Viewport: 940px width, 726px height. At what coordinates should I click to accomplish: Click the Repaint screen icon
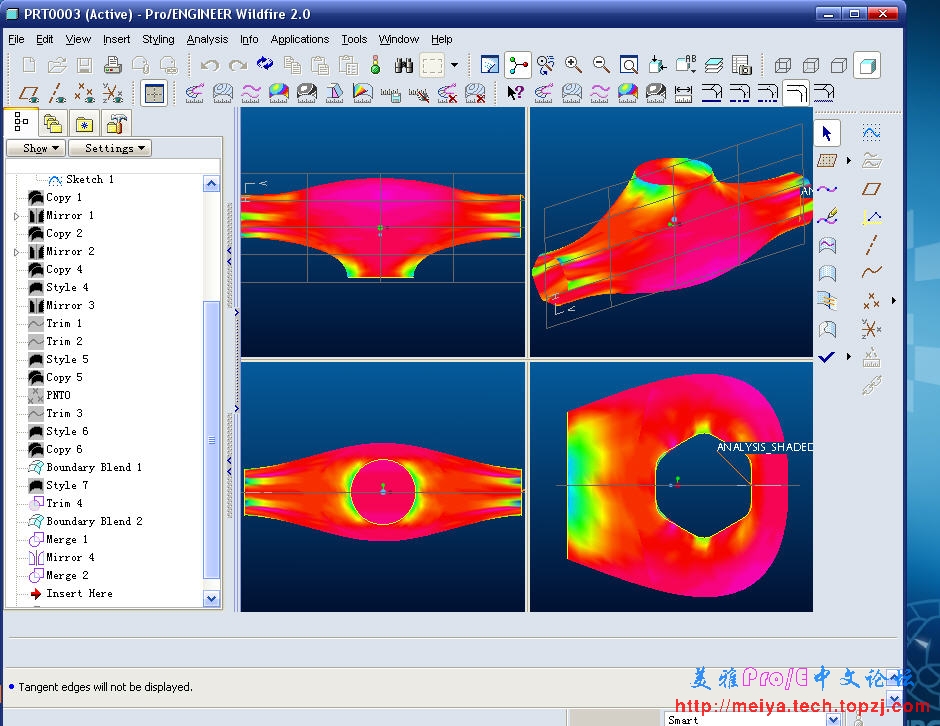pos(490,65)
